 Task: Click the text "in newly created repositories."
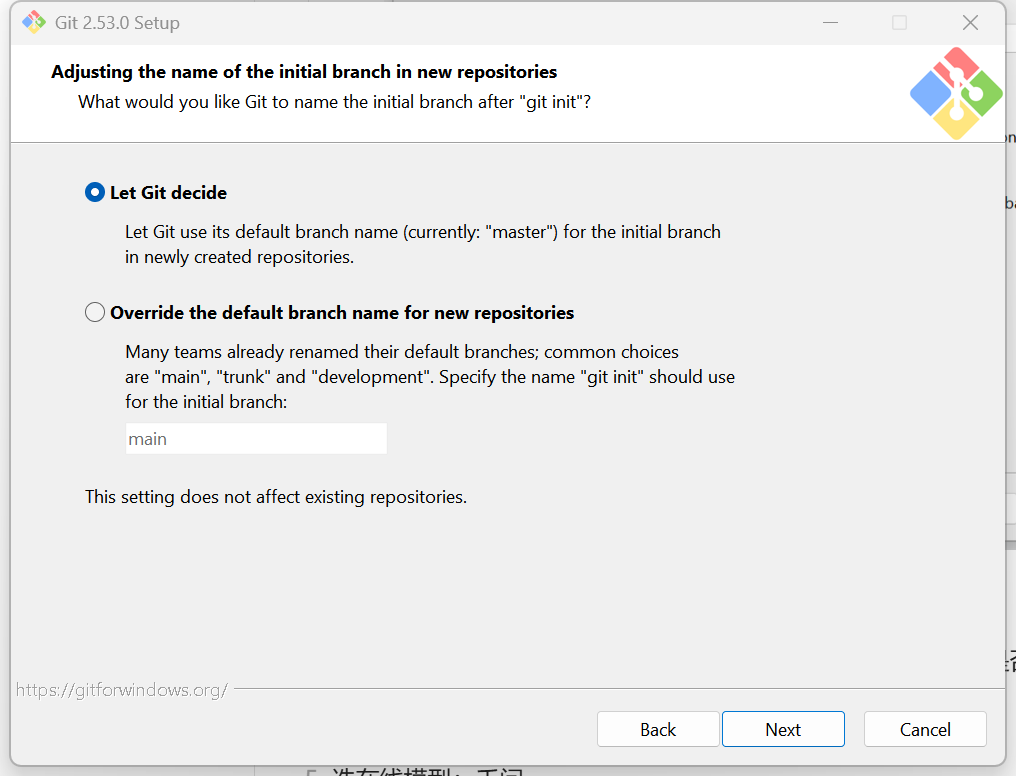click(239, 257)
